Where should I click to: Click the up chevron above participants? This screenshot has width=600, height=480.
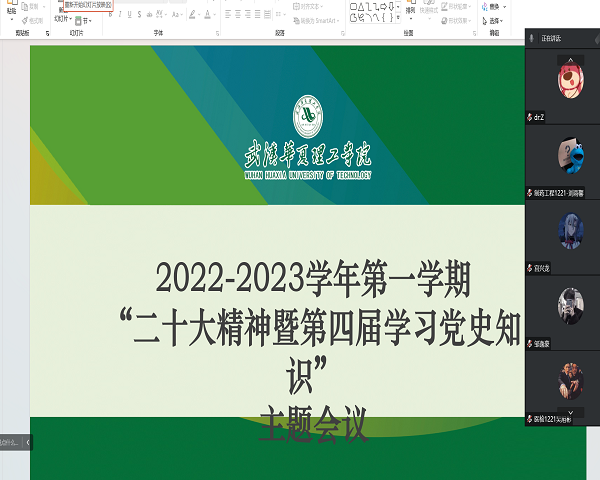click(570, 60)
